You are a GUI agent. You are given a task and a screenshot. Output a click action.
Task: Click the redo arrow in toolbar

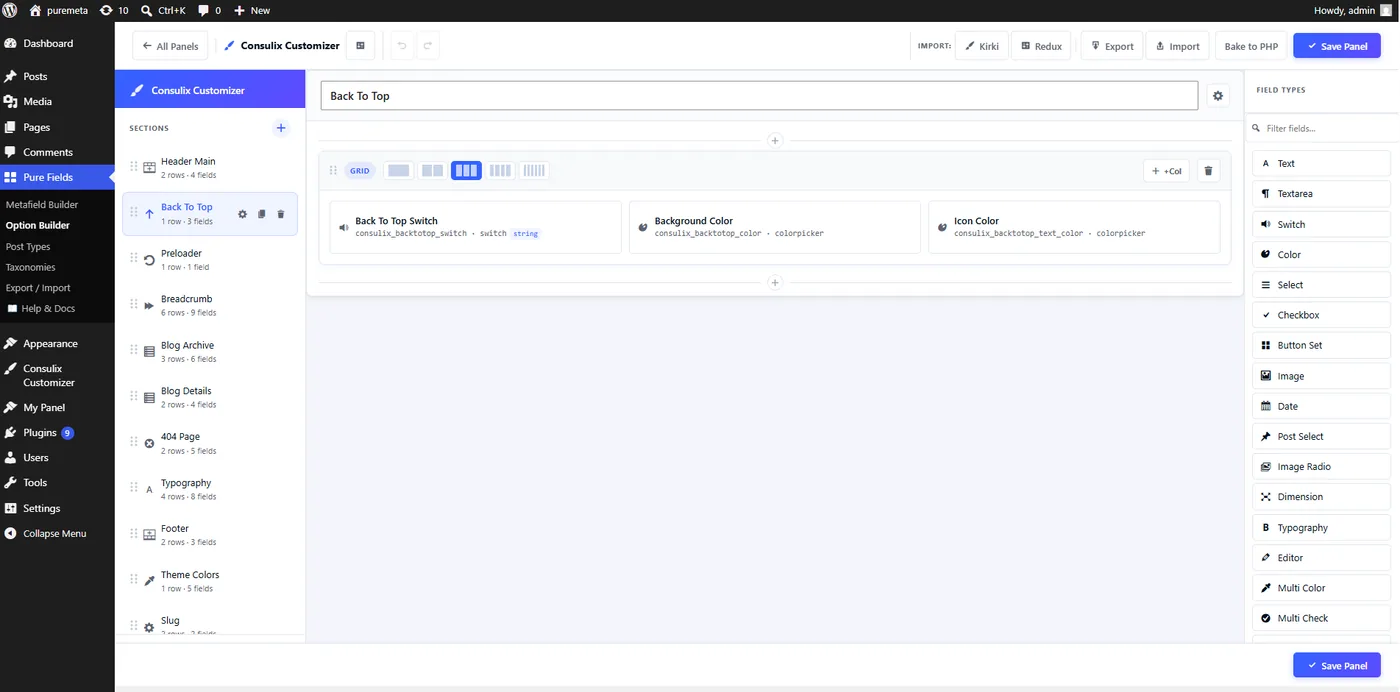coord(427,46)
